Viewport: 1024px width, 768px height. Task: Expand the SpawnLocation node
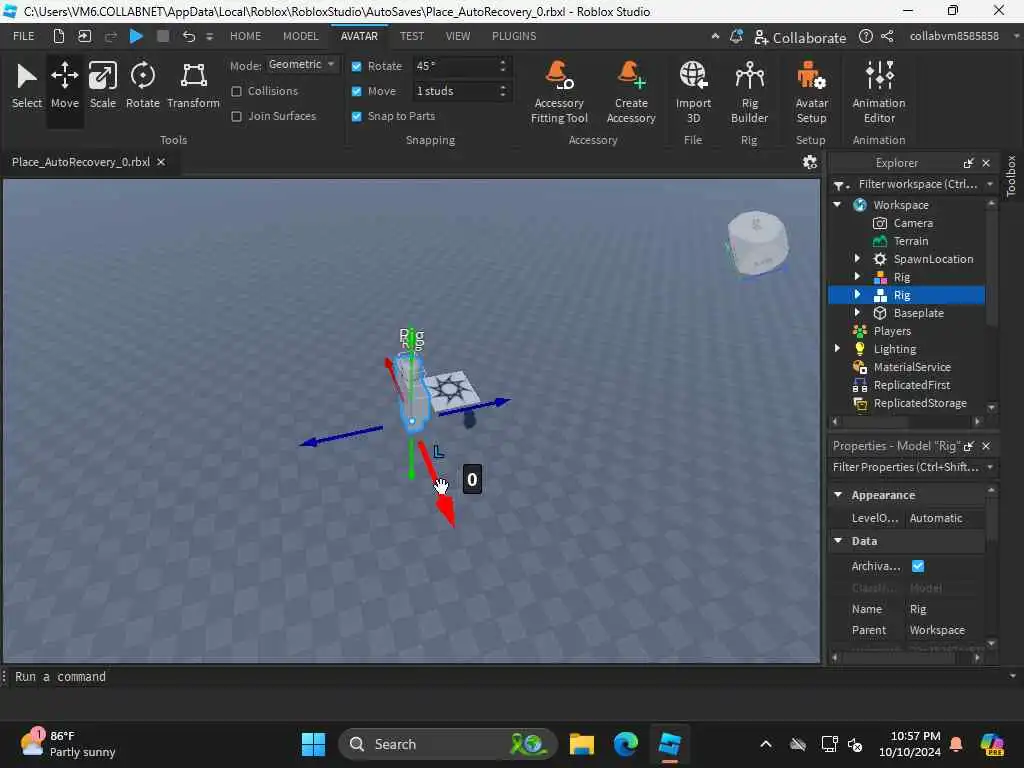pos(857,259)
